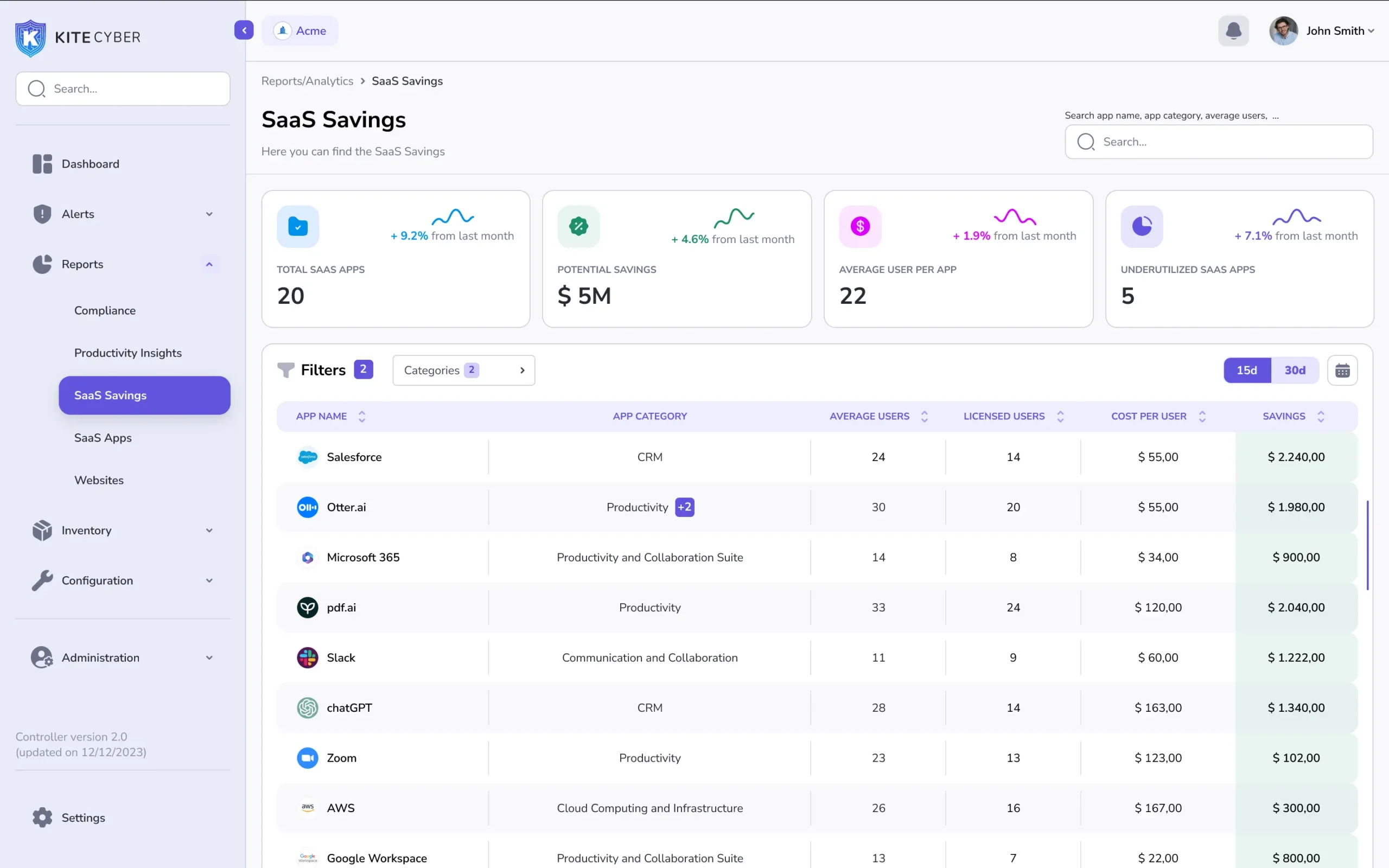1389x868 pixels.
Task: Collapse the Reports menu chevron
Action: tap(209, 264)
